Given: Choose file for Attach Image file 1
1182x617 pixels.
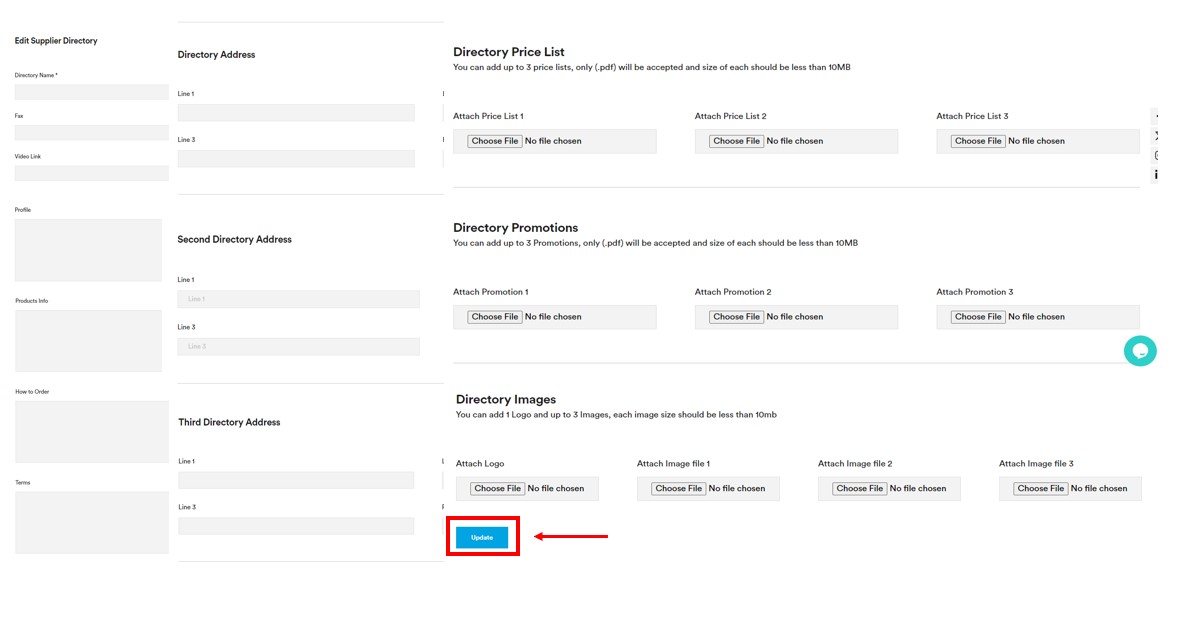Looking at the screenshot, I should [x=679, y=489].
